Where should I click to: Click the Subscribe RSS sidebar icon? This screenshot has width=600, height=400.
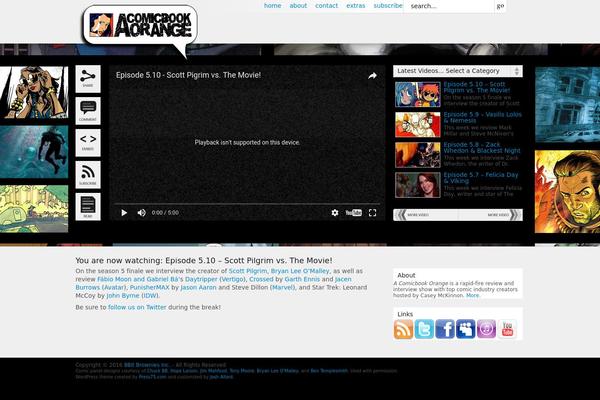pyautogui.click(x=88, y=175)
